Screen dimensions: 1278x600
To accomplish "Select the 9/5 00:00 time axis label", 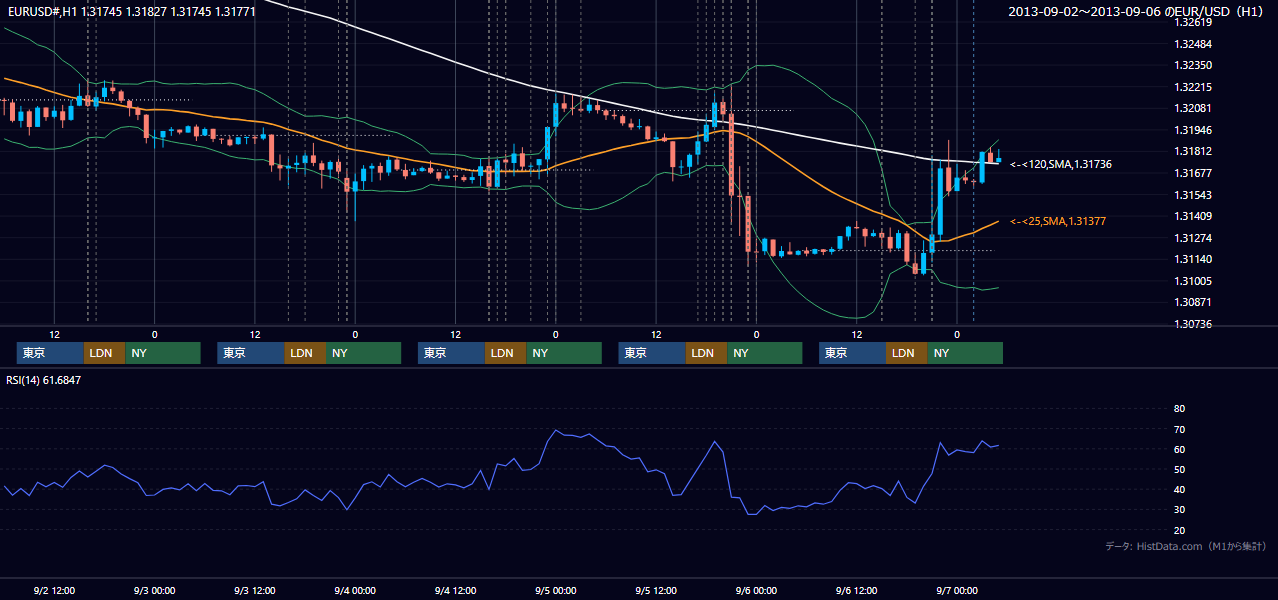I will (x=555, y=590).
